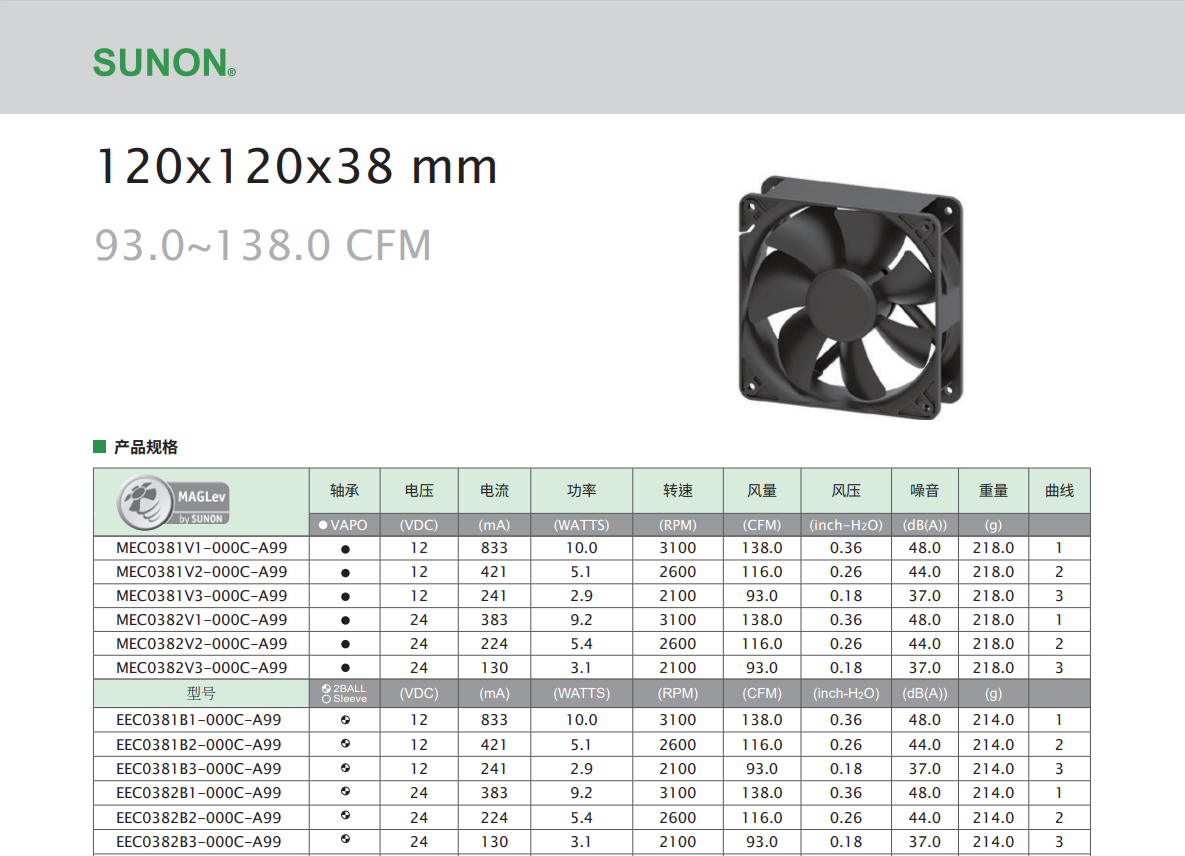Click the 48.0 dB(A) value for EEC0382B1
The width and height of the screenshot is (1185, 856).
coord(924,793)
